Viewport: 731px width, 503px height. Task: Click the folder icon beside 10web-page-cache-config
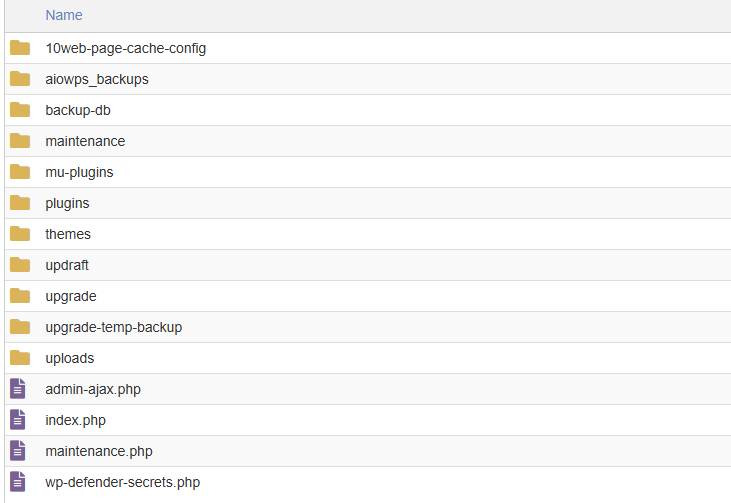tap(20, 48)
